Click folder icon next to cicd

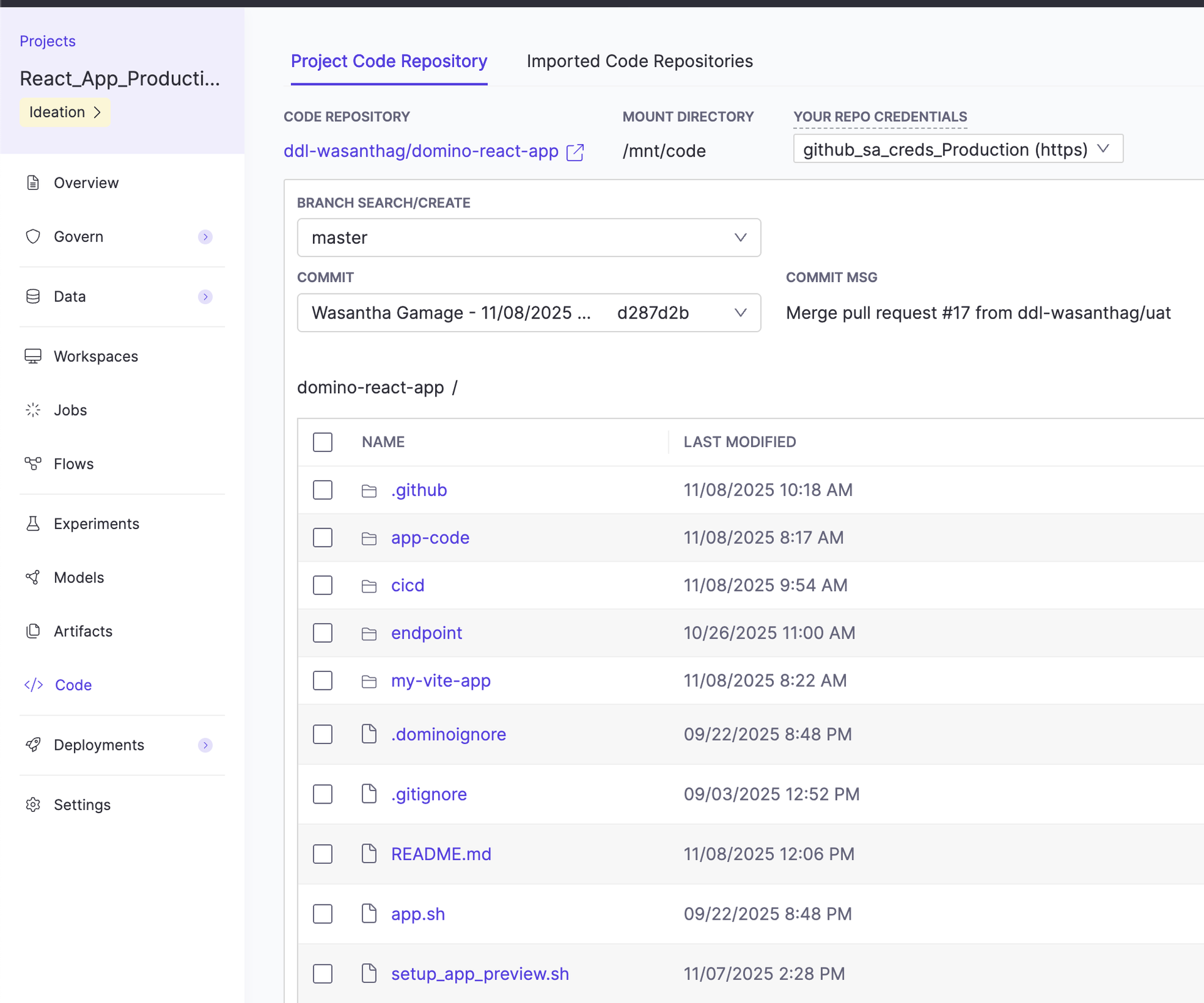369,586
